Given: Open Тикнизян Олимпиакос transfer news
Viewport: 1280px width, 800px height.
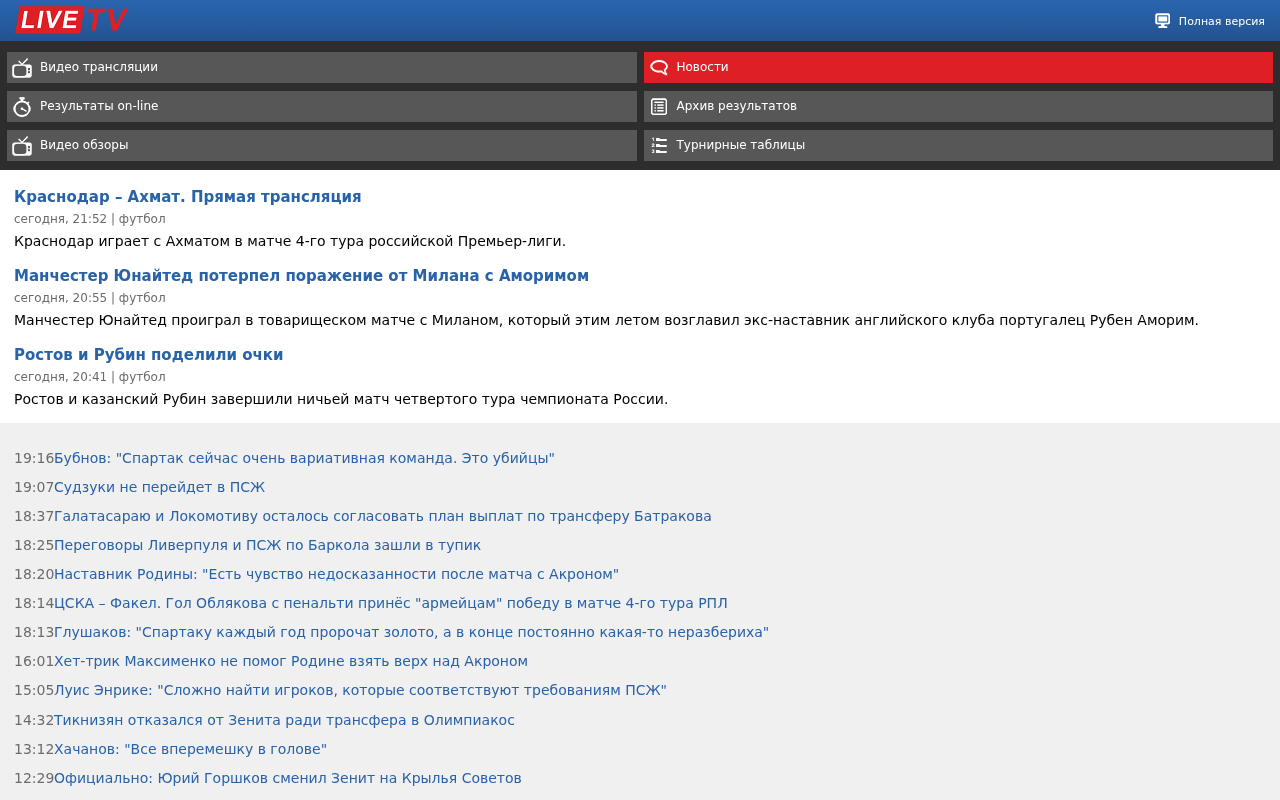Looking at the screenshot, I should click(x=284, y=720).
